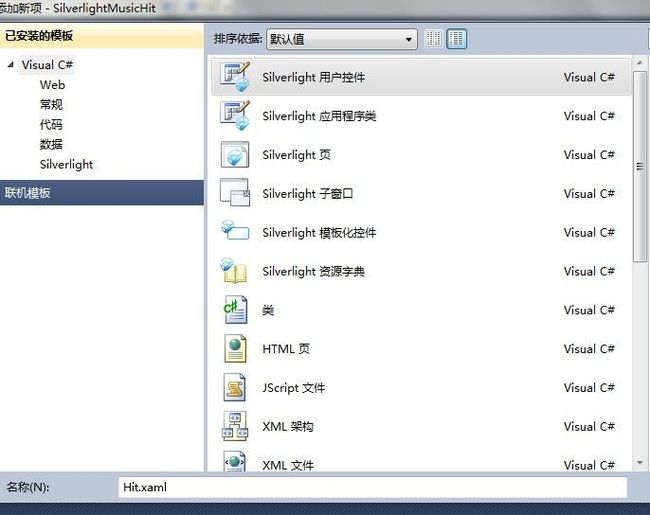The width and height of the screenshot is (650, 515).
Task: Open the 联机模板 section
Action: click(102, 192)
